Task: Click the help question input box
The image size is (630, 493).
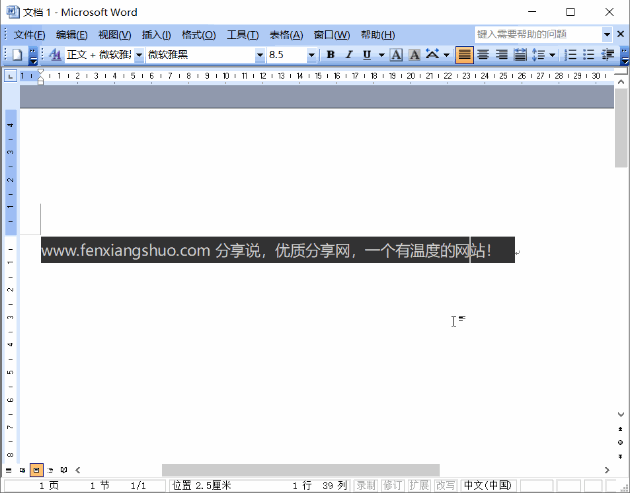Action: [x=538, y=35]
